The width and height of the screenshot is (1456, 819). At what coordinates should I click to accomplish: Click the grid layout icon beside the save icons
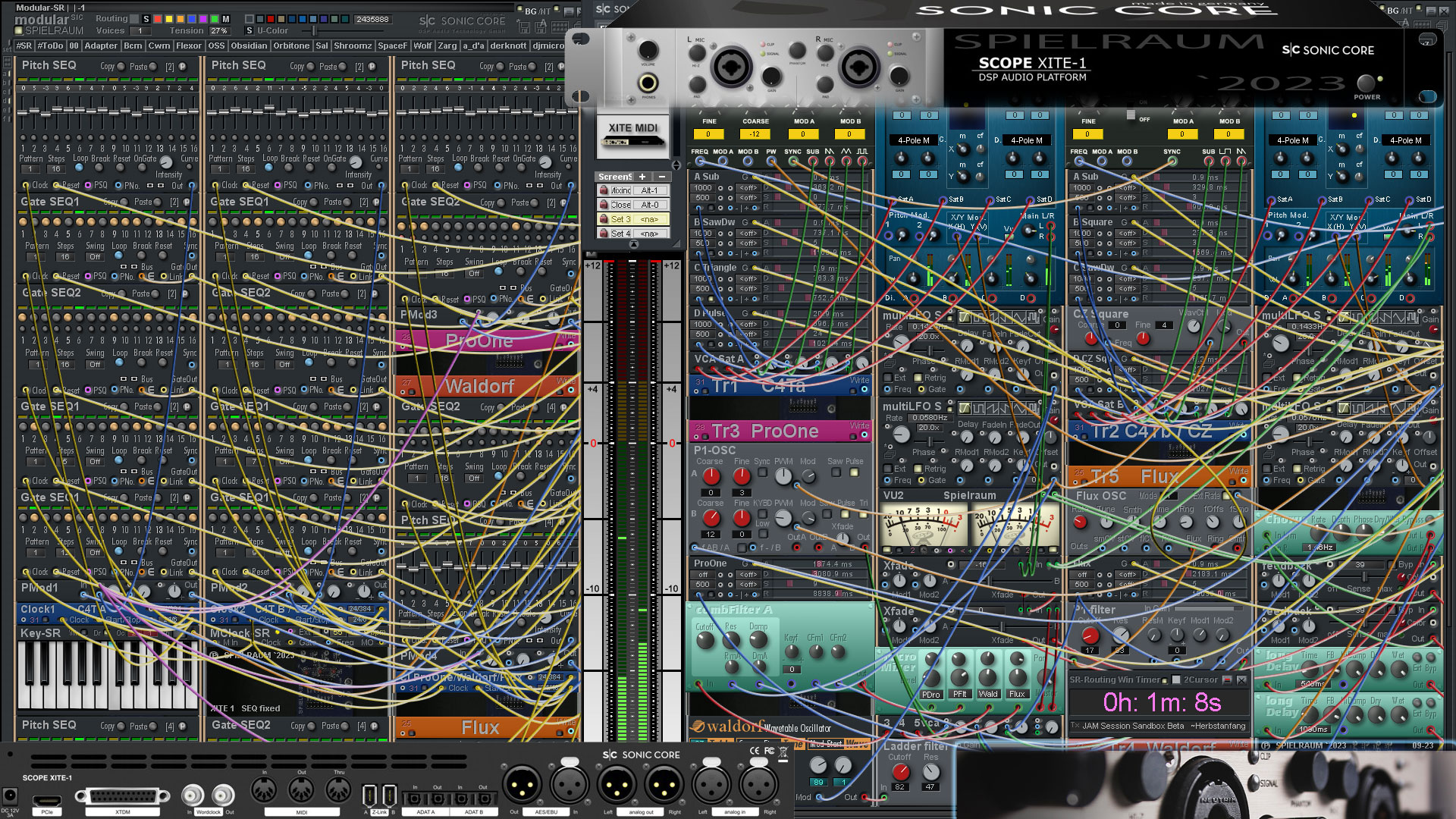(x=560, y=27)
